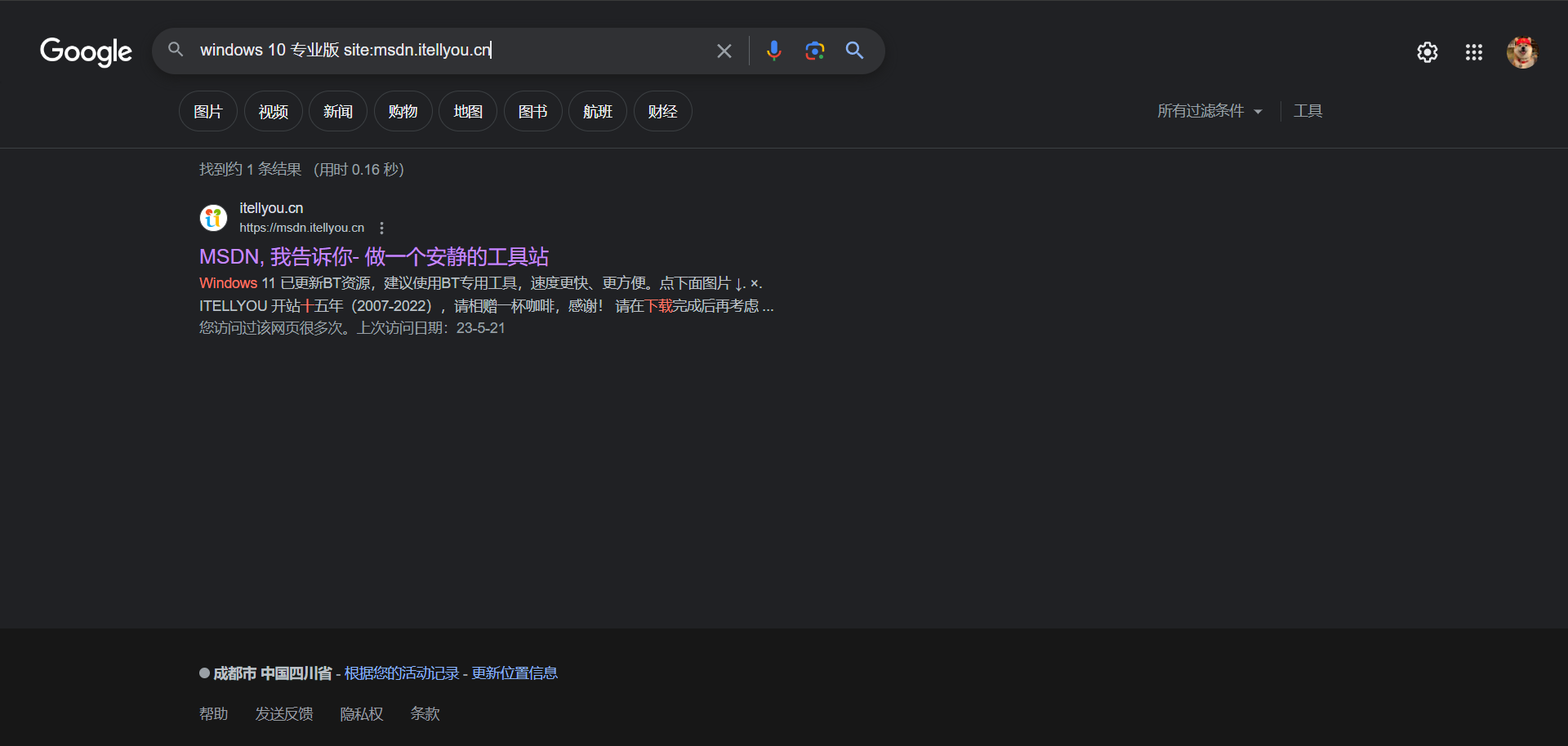Click last visited text 上次访问日期

coord(431,328)
